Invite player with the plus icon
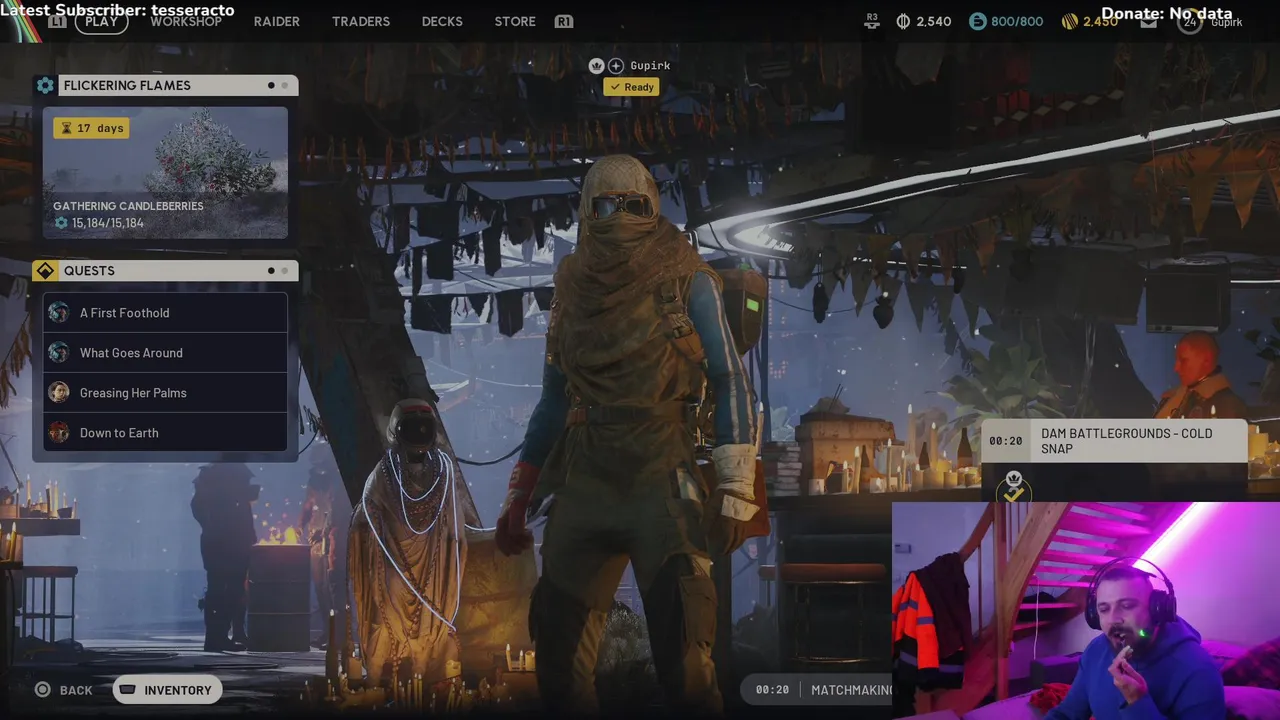The width and height of the screenshot is (1280, 720). (616, 66)
